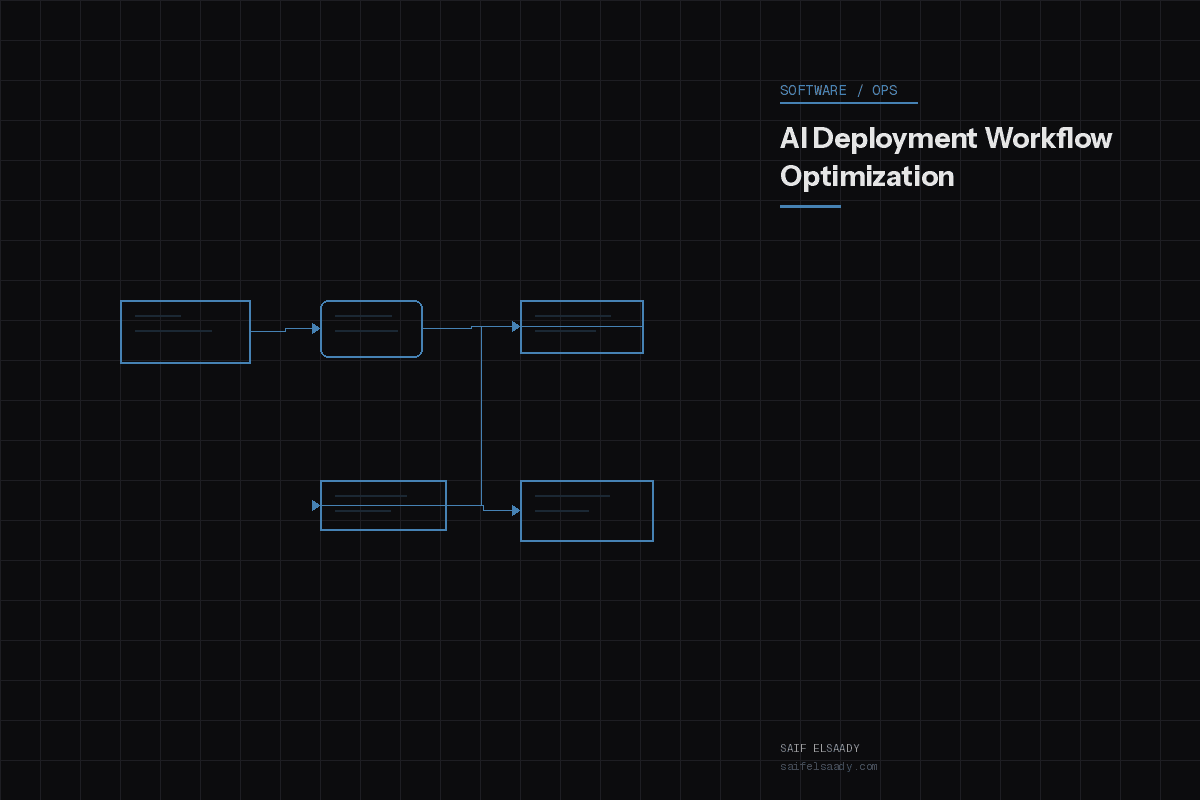Visit the saifelsaady.com link
The height and width of the screenshot is (800, 1200).
point(829,766)
